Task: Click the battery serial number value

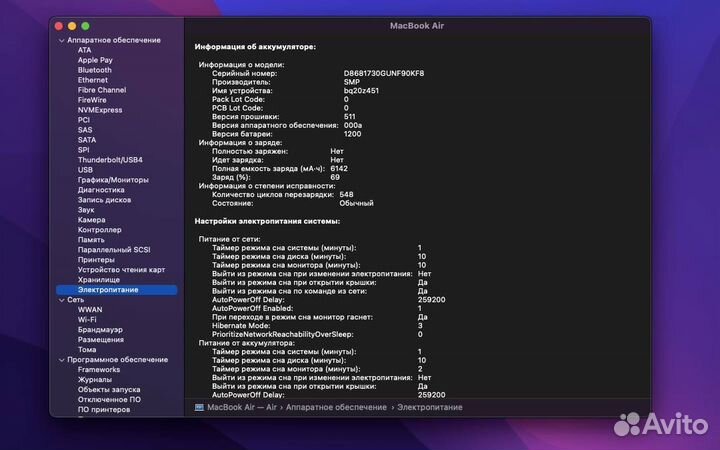Action: 384,73
